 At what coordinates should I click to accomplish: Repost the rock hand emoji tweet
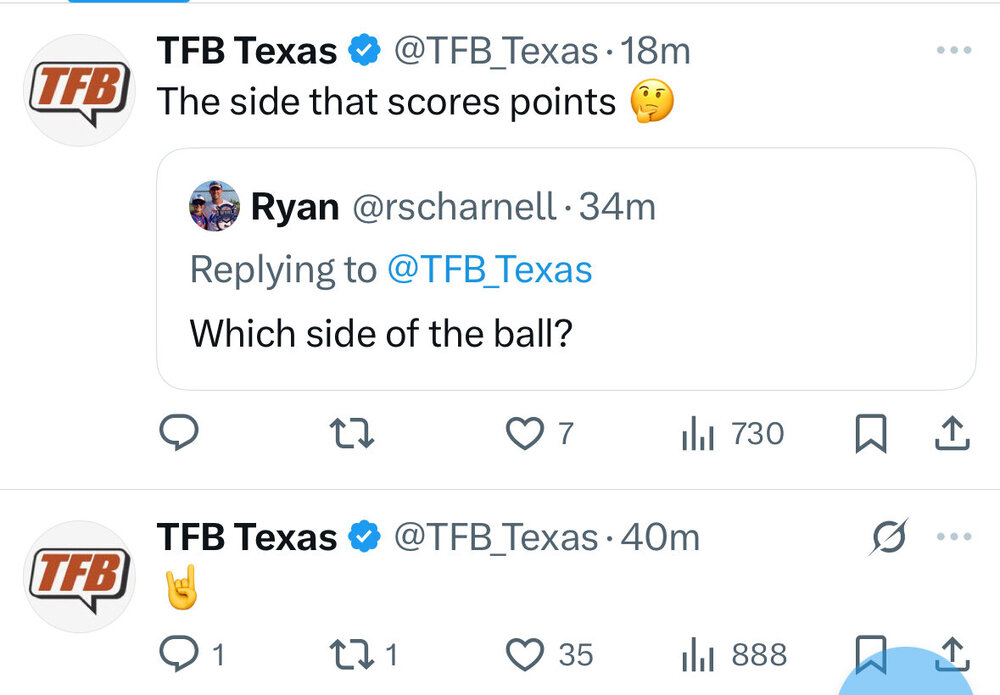[351, 655]
